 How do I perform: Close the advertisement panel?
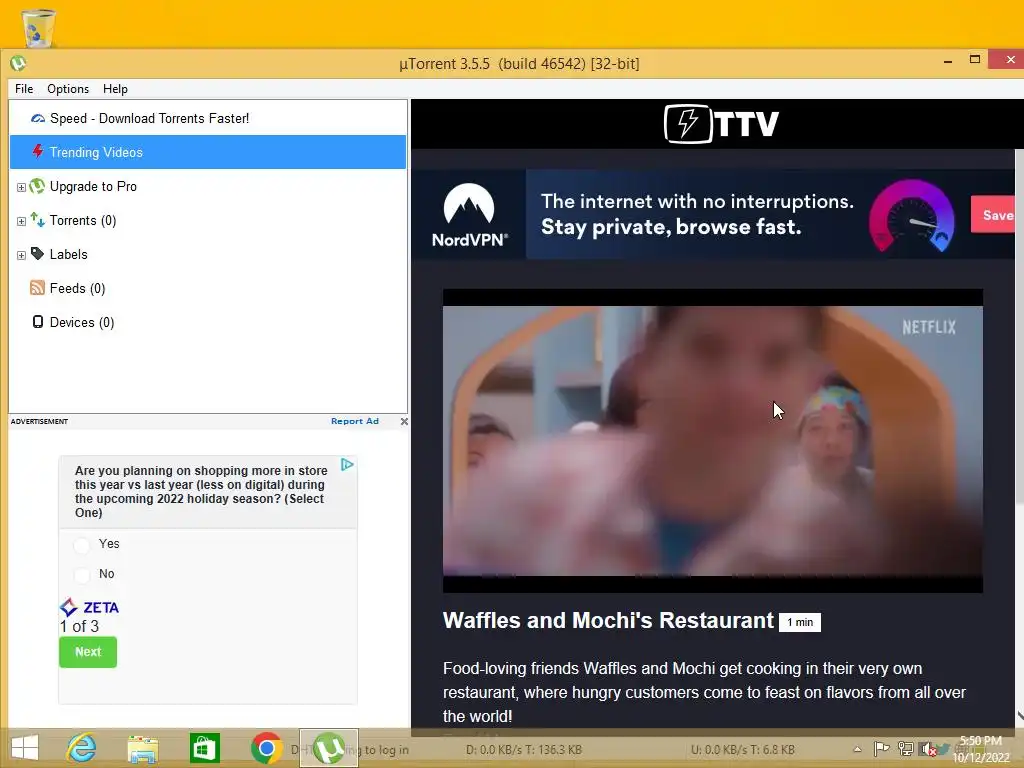pos(404,421)
